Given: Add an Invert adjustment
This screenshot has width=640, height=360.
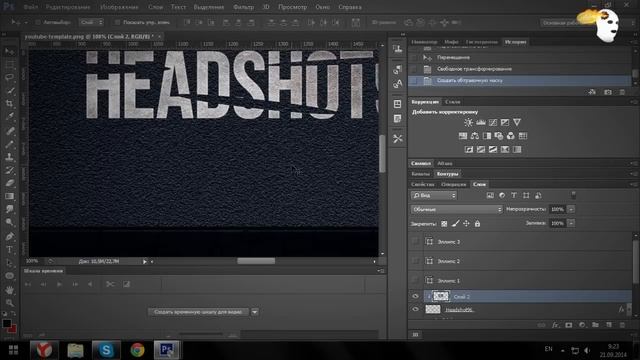Looking at the screenshot, I should tap(469, 149).
